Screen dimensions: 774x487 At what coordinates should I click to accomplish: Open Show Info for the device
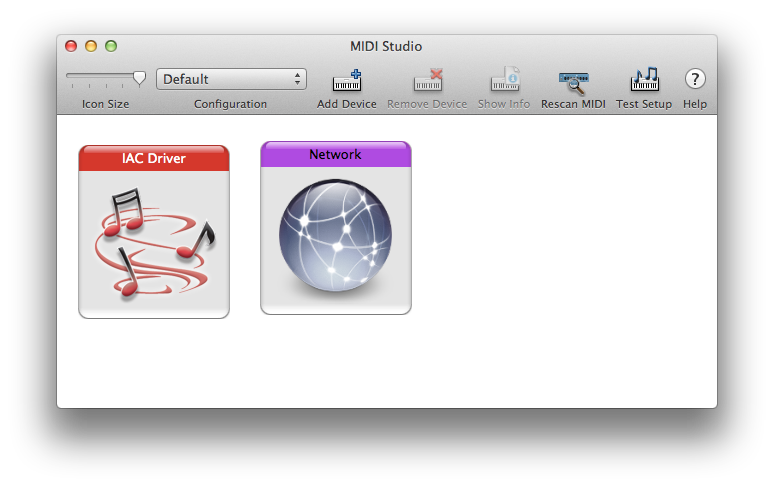point(504,81)
